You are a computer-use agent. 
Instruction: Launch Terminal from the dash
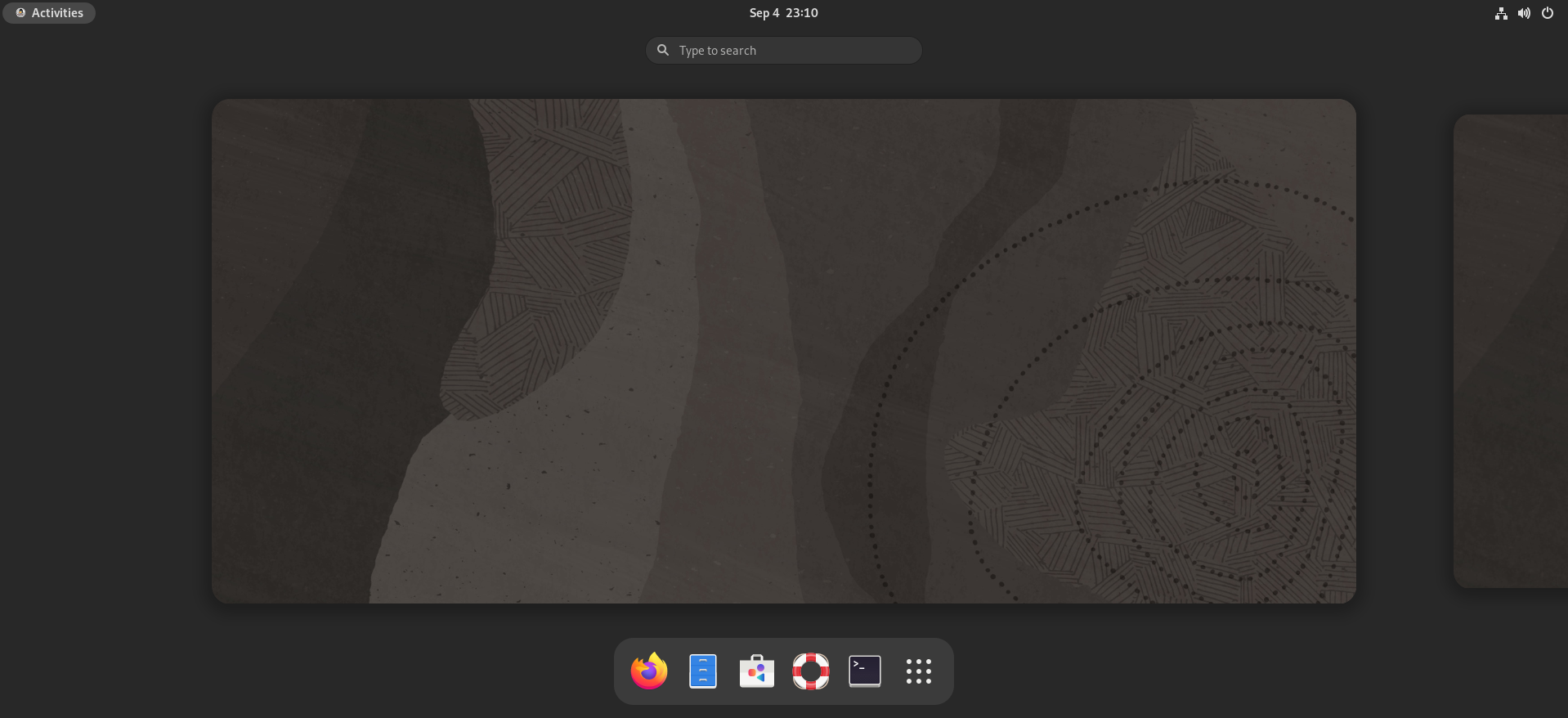(865, 671)
